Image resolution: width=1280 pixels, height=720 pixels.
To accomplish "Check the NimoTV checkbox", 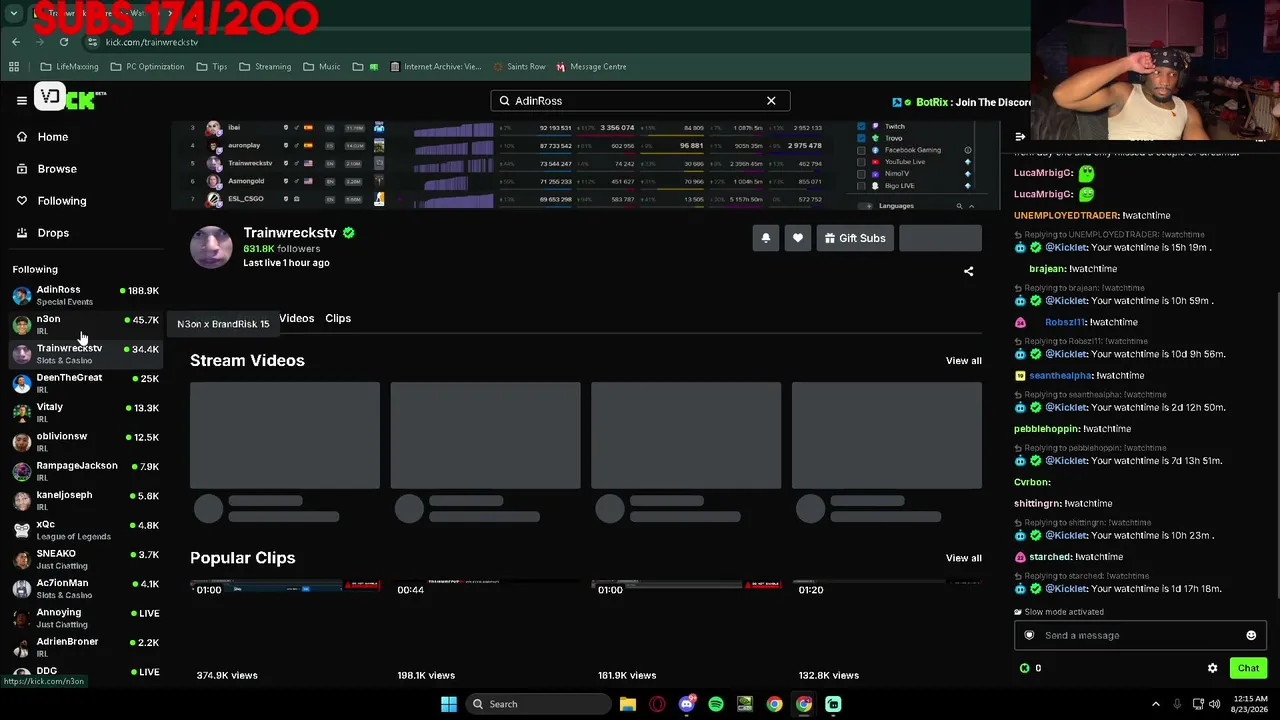I will pos(862,174).
